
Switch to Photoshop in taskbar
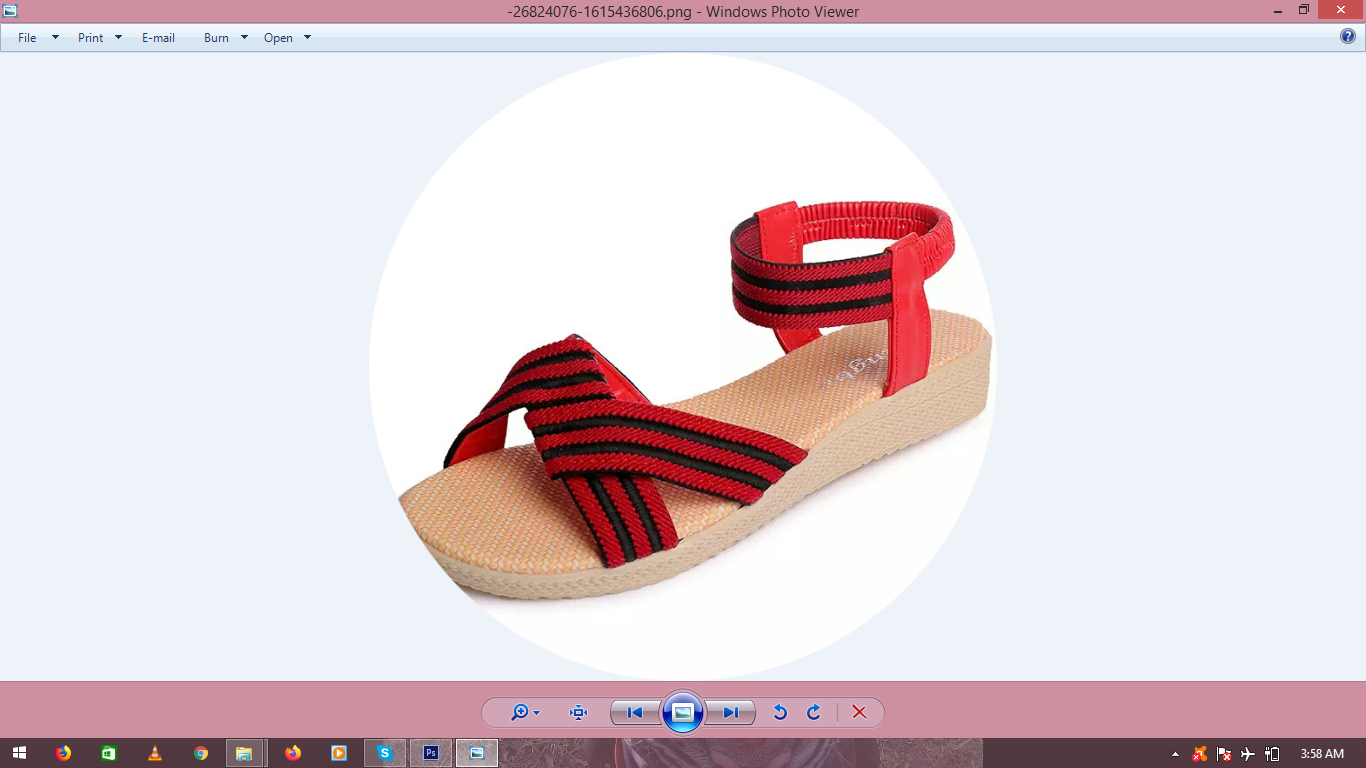(431, 753)
